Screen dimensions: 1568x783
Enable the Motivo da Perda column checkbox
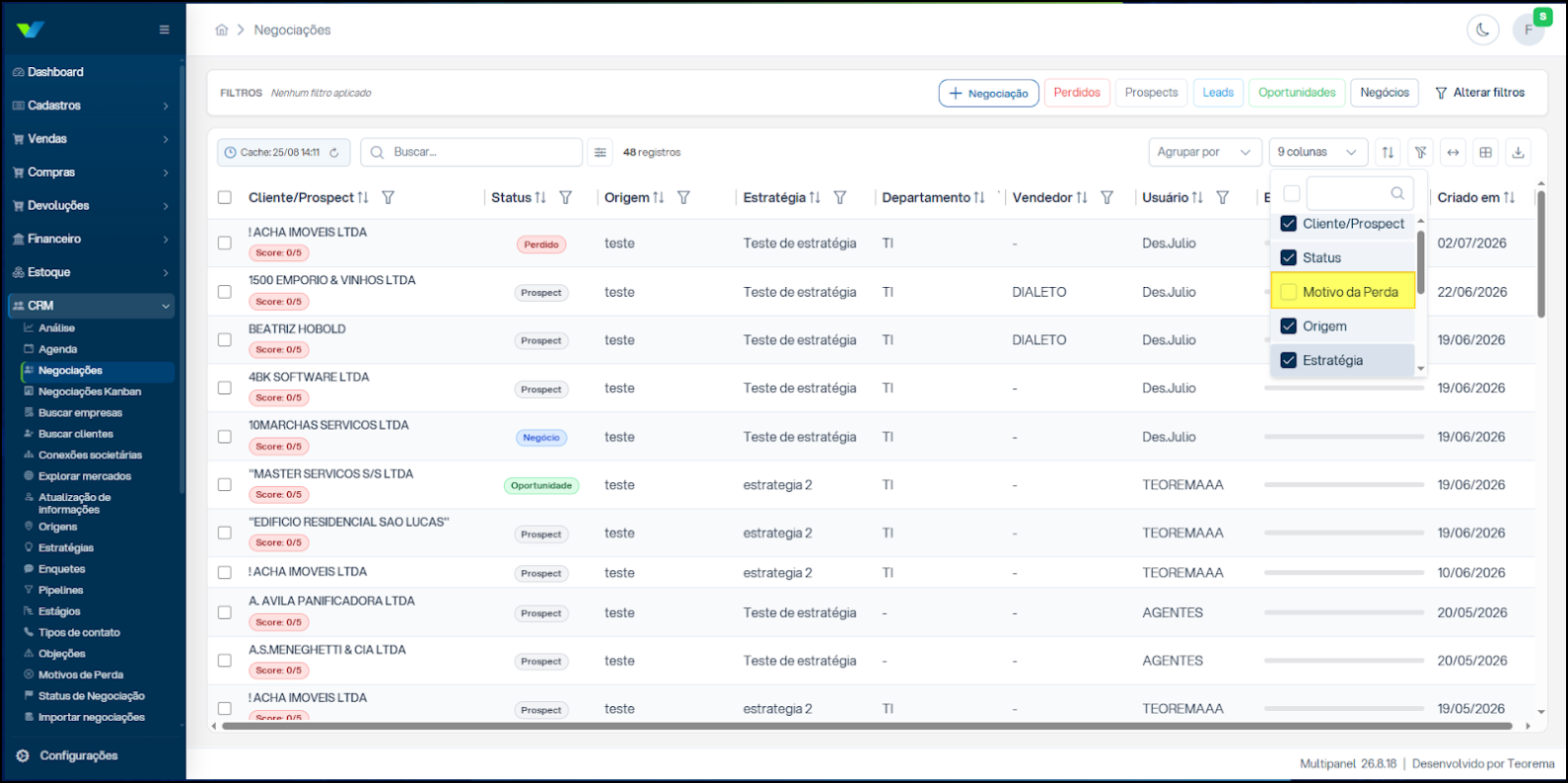1288,292
